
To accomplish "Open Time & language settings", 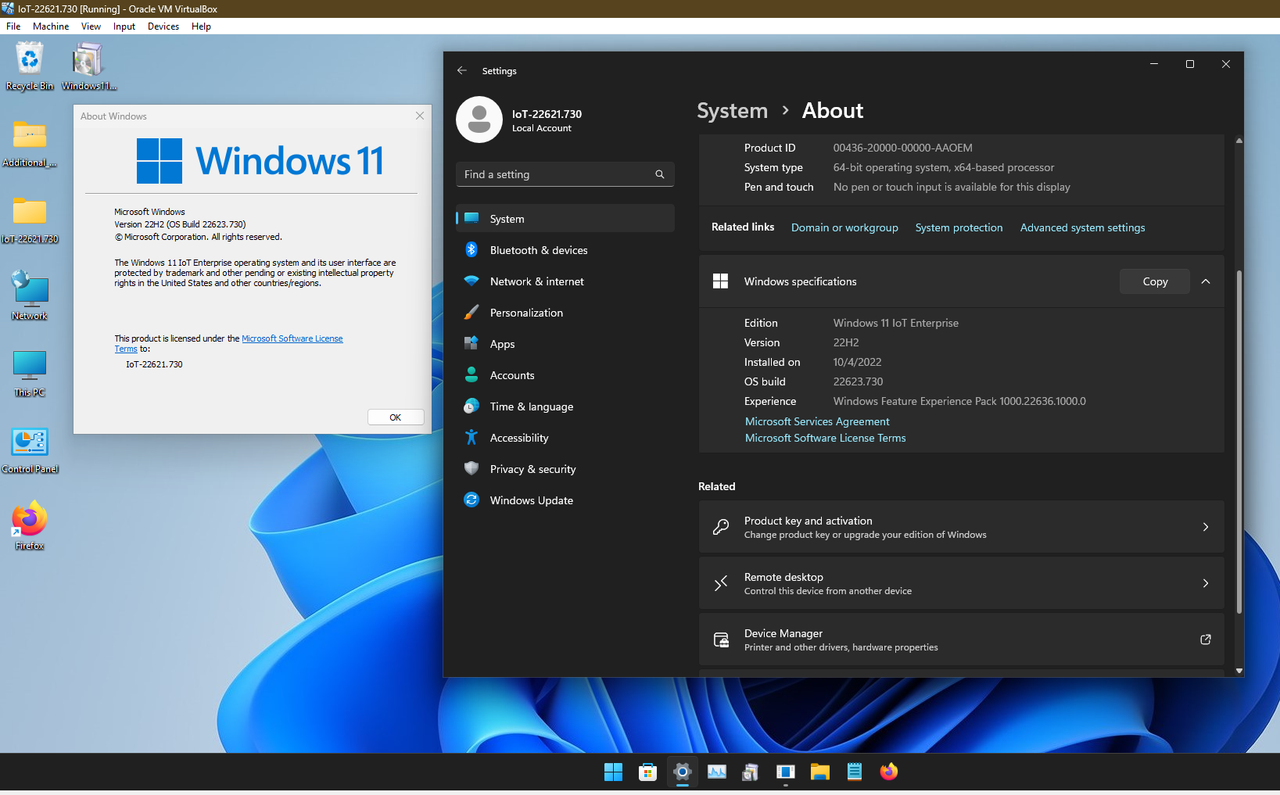I will point(565,406).
